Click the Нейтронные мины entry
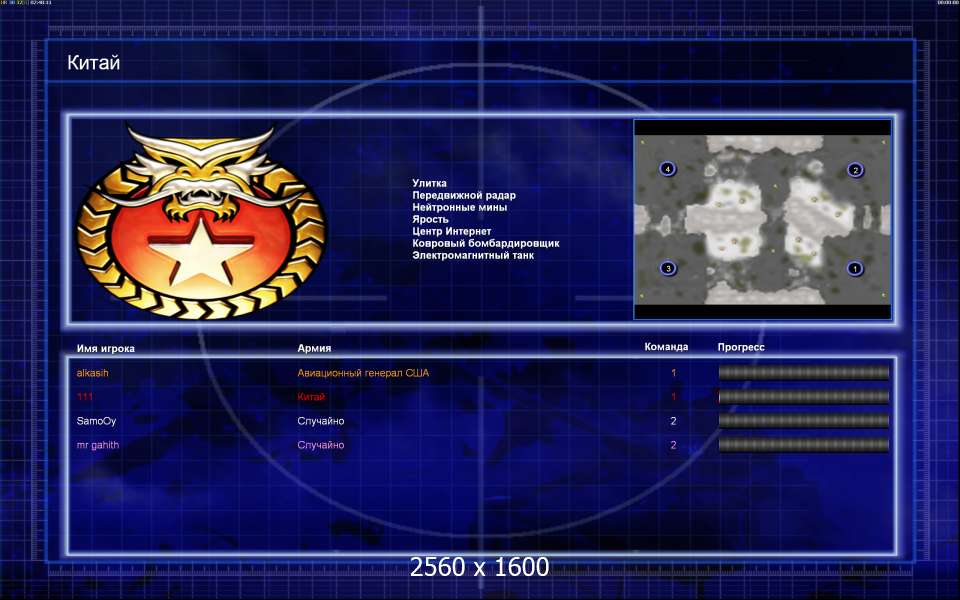 click(459, 207)
